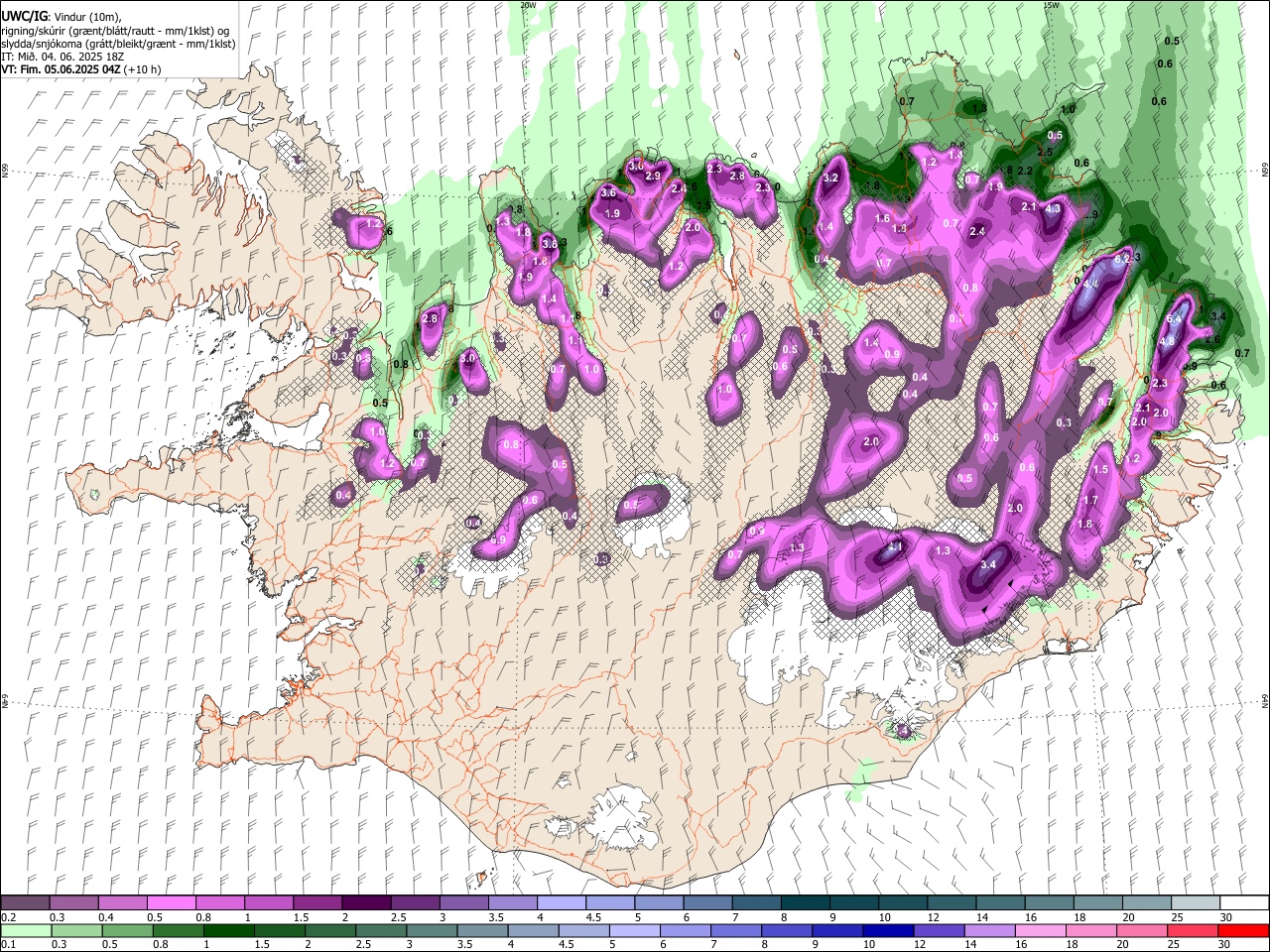The width and height of the screenshot is (1270, 952).
Task: Click the 'IT: Mið. 04. 06. 2025 18Z' line
Action: (x=61, y=57)
